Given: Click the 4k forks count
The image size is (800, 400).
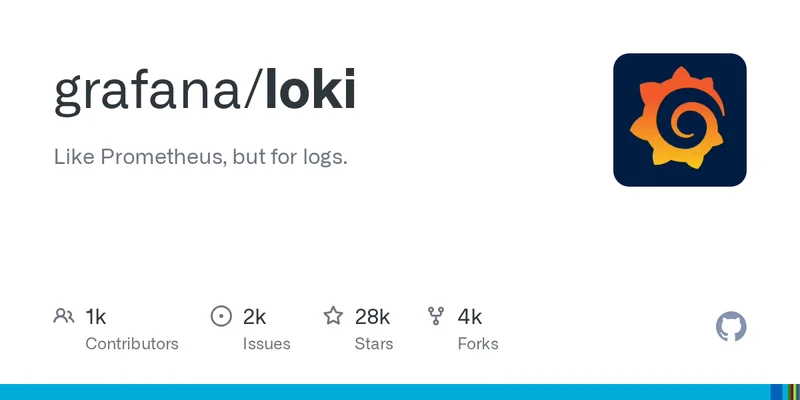Looking at the screenshot, I should point(470,317).
